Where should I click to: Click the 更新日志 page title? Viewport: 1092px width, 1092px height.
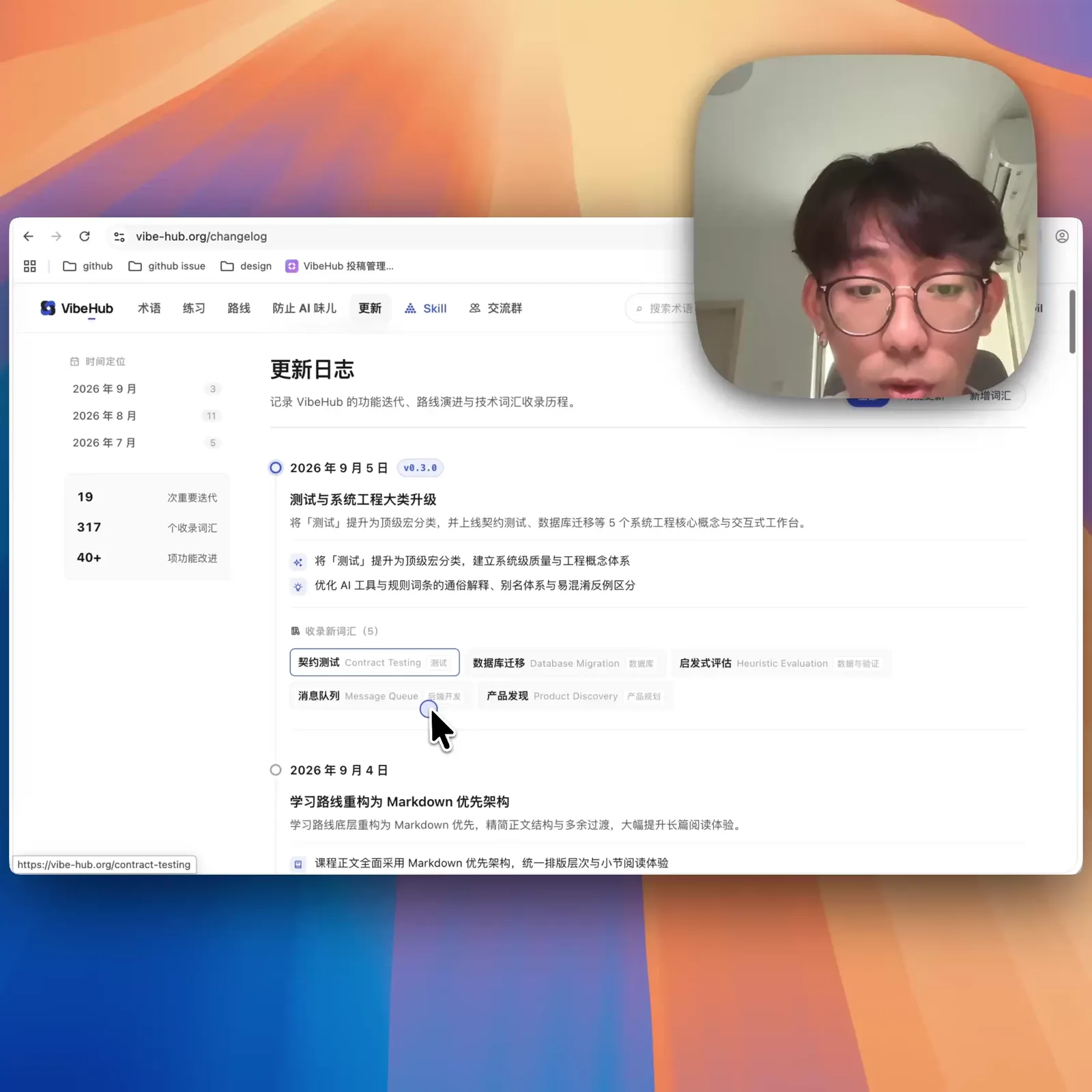(x=312, y=370)
